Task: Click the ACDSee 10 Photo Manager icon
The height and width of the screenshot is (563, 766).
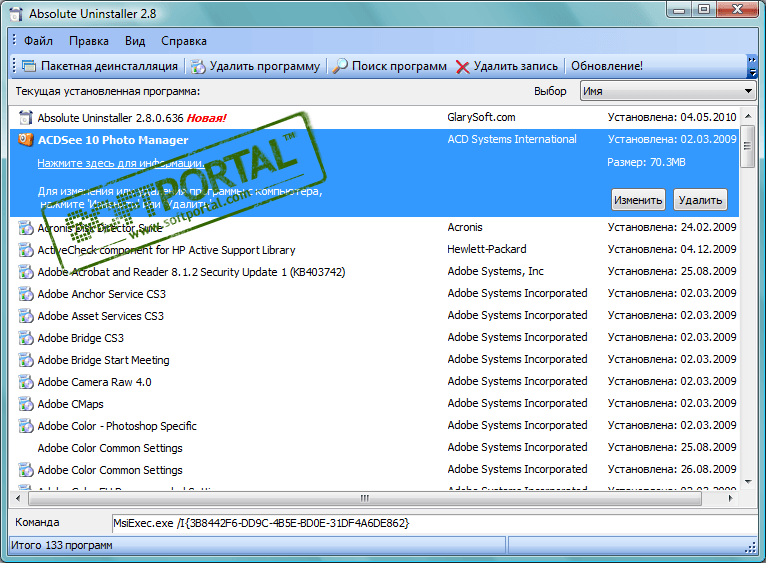Action: click(x=25, y=140)
